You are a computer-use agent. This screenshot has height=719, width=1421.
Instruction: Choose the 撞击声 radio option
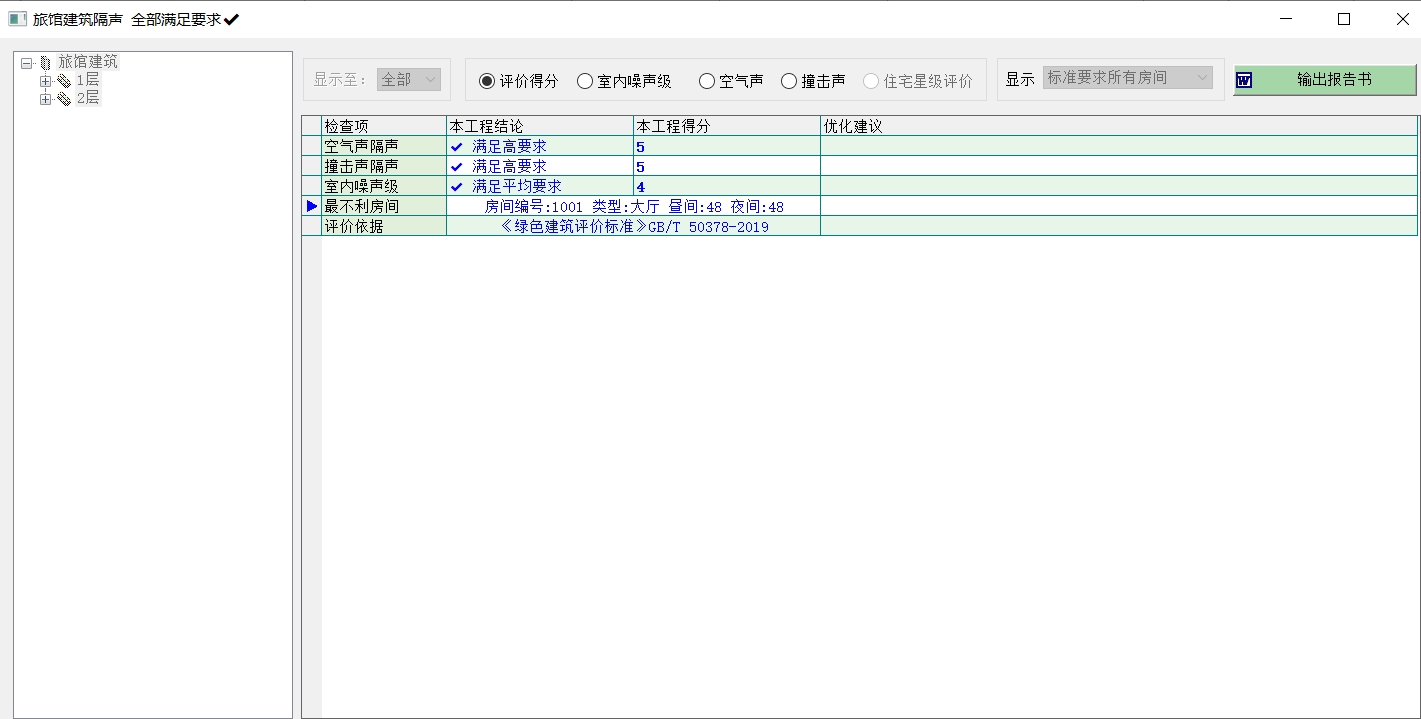pos(789,81)
